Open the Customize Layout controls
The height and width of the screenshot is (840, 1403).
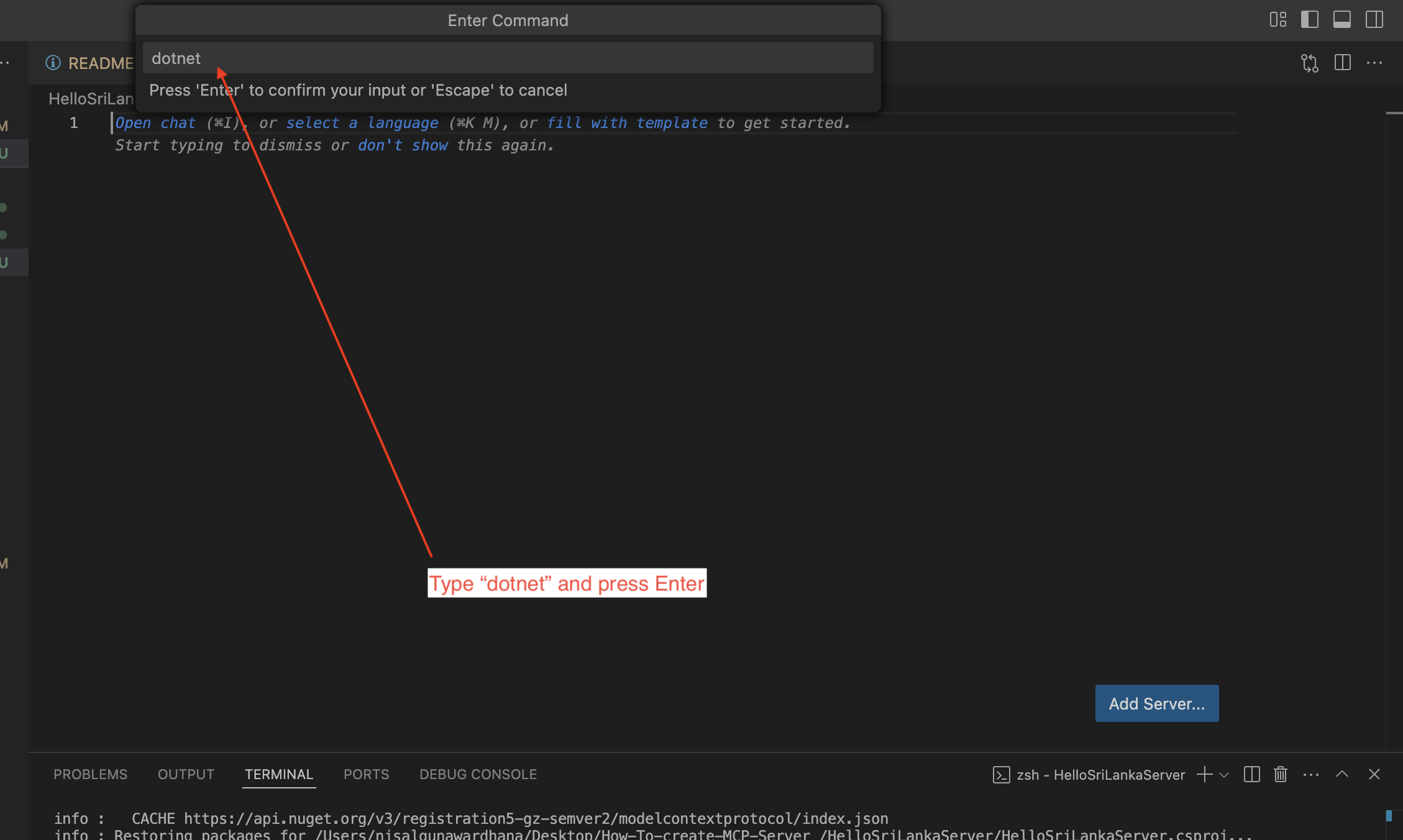point(1277,19)
